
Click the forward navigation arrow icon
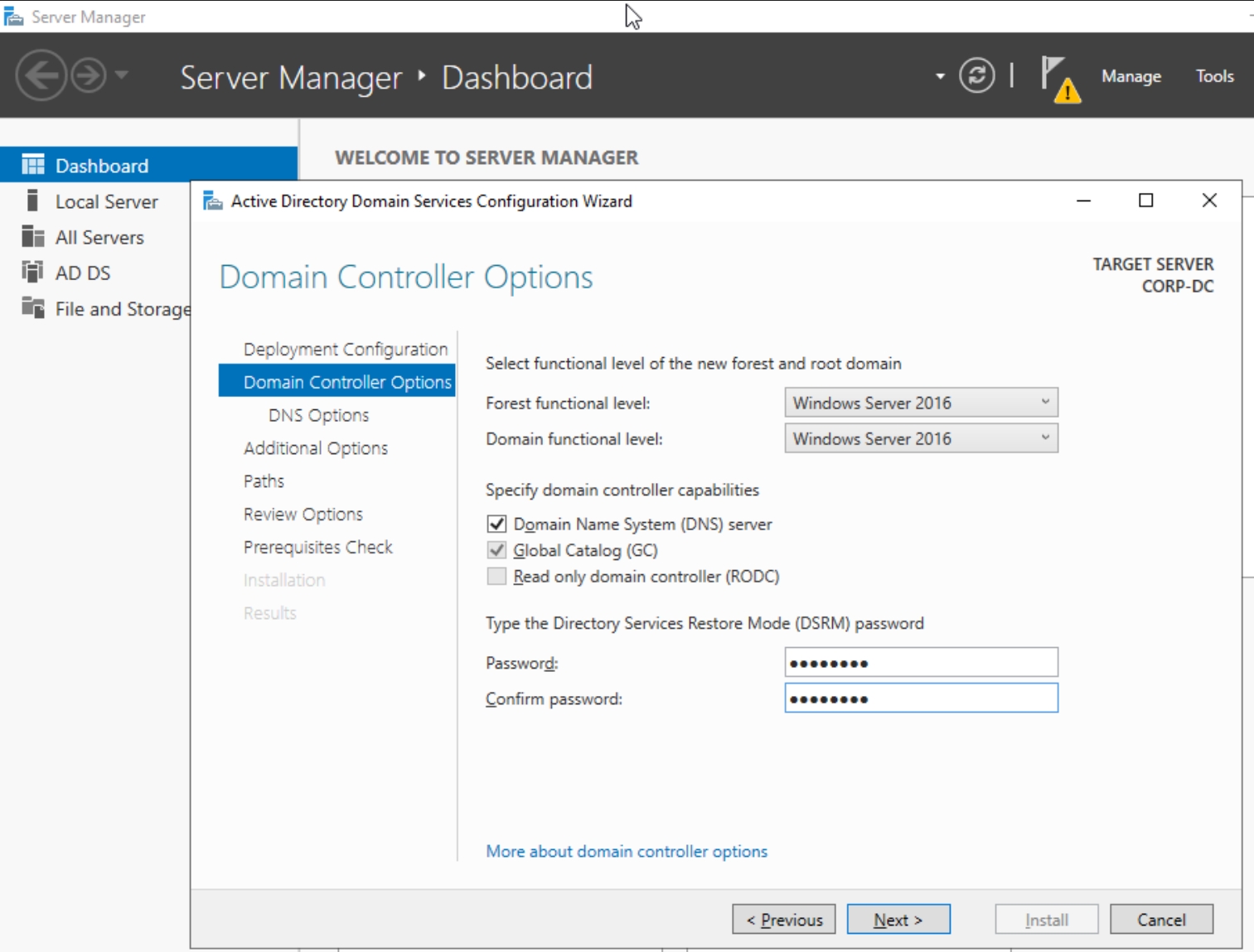[x=88, y=76]
